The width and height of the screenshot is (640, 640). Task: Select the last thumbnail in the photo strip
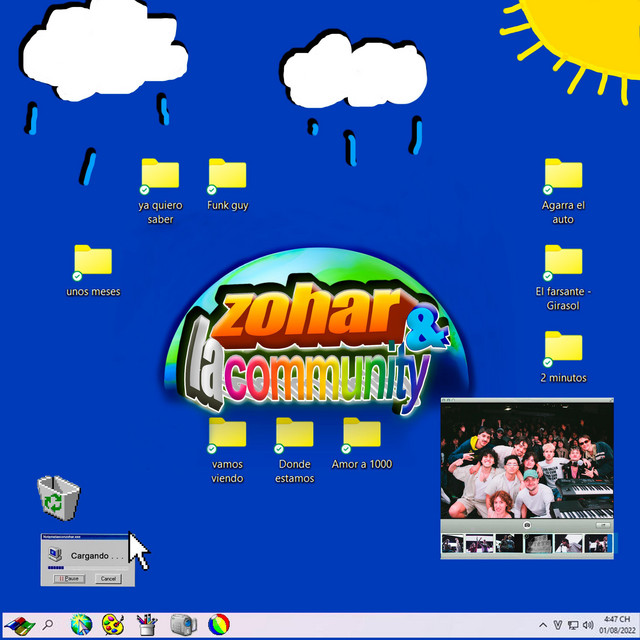tap(597, 543)
